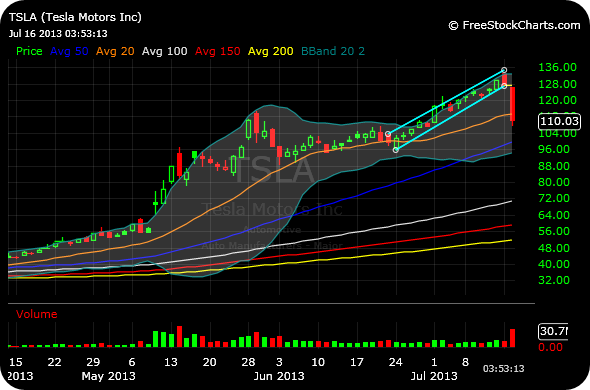Click the 128.00 price axis label
This screenshot has height=390, width=590.
coord(558,84)
